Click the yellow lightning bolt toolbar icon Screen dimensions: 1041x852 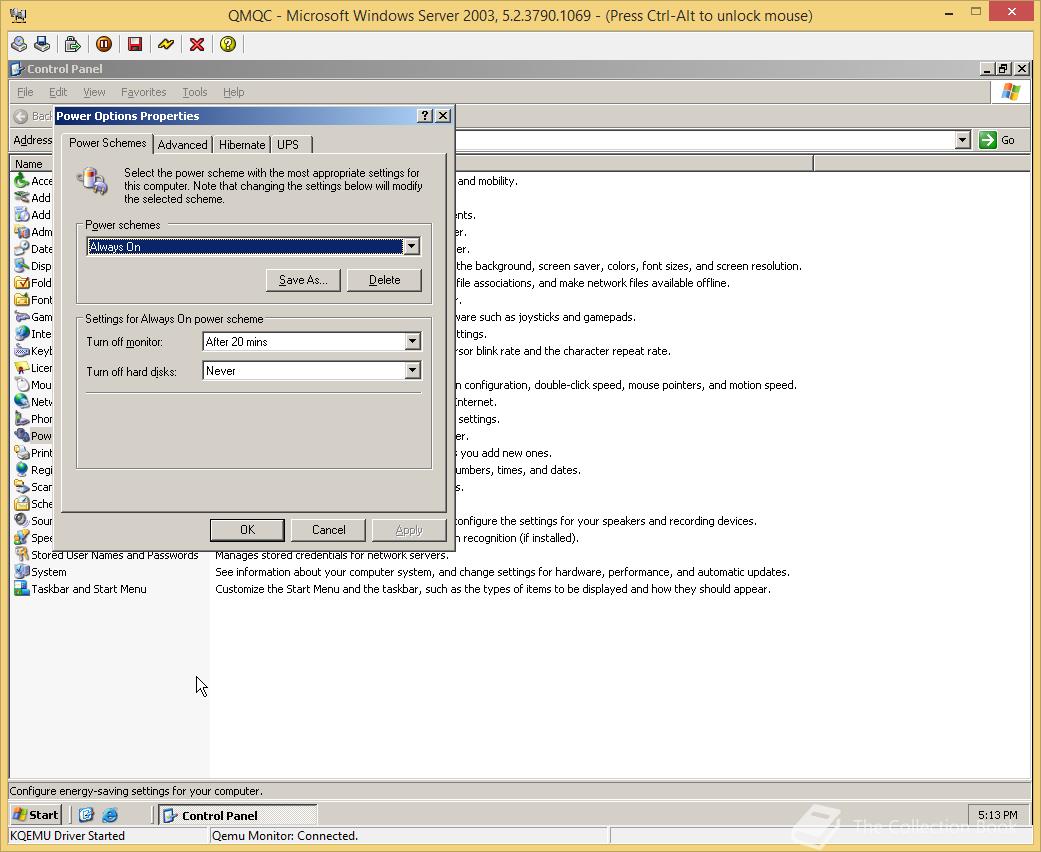pyautogui.click(x=166, y=44)
